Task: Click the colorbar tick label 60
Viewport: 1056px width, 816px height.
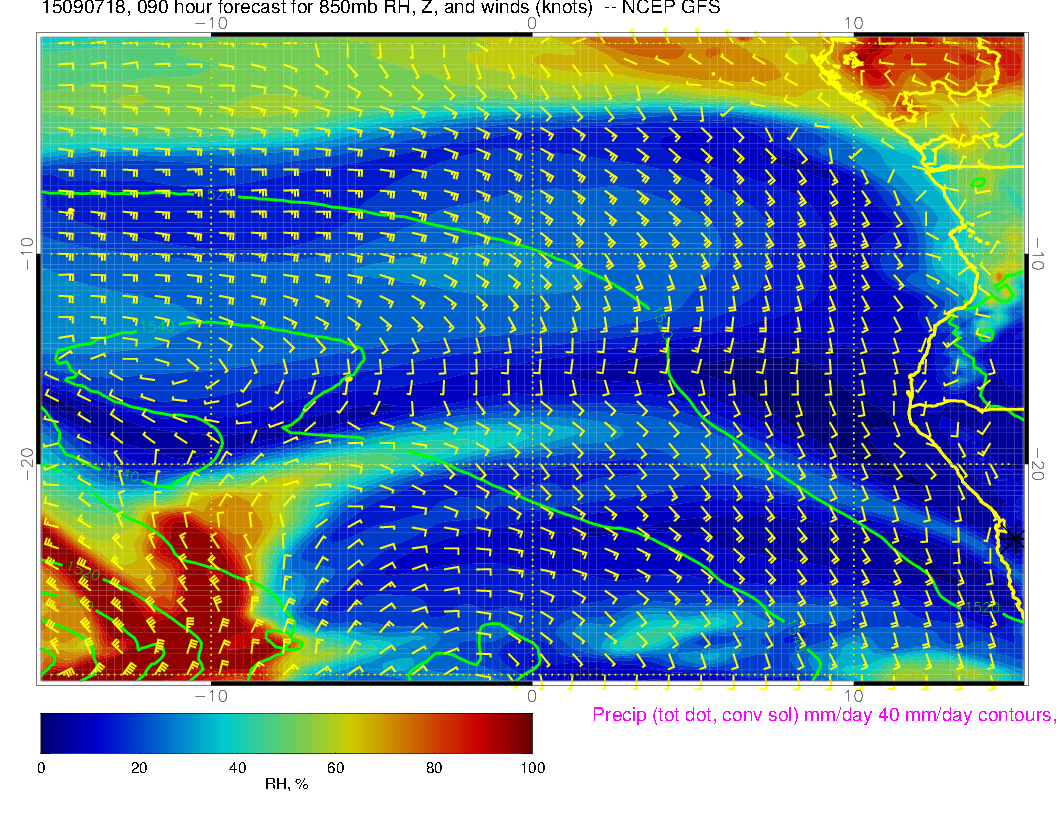Action: tap(335, 768)
